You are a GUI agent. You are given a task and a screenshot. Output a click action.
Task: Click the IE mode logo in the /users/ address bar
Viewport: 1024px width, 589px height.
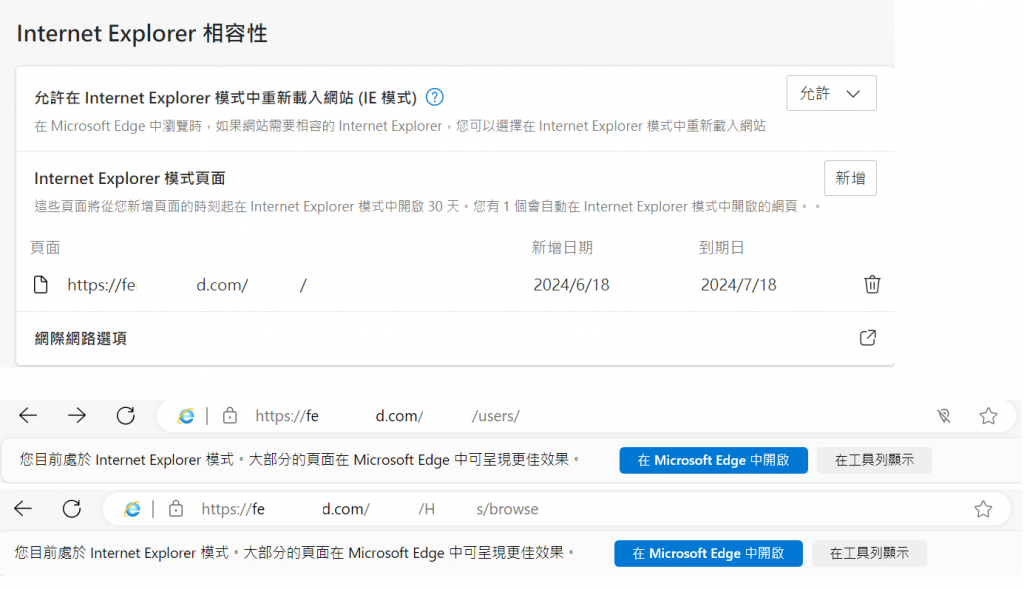[x=186, y=416]
